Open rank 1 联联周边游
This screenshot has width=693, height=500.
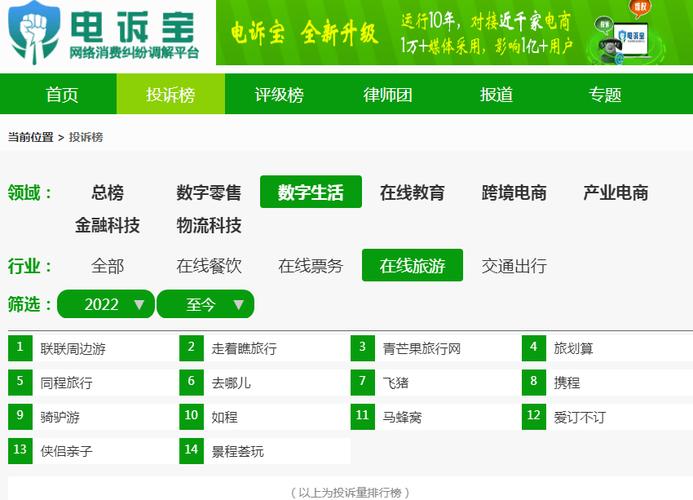pyautogui.click(x=93, y=348)
